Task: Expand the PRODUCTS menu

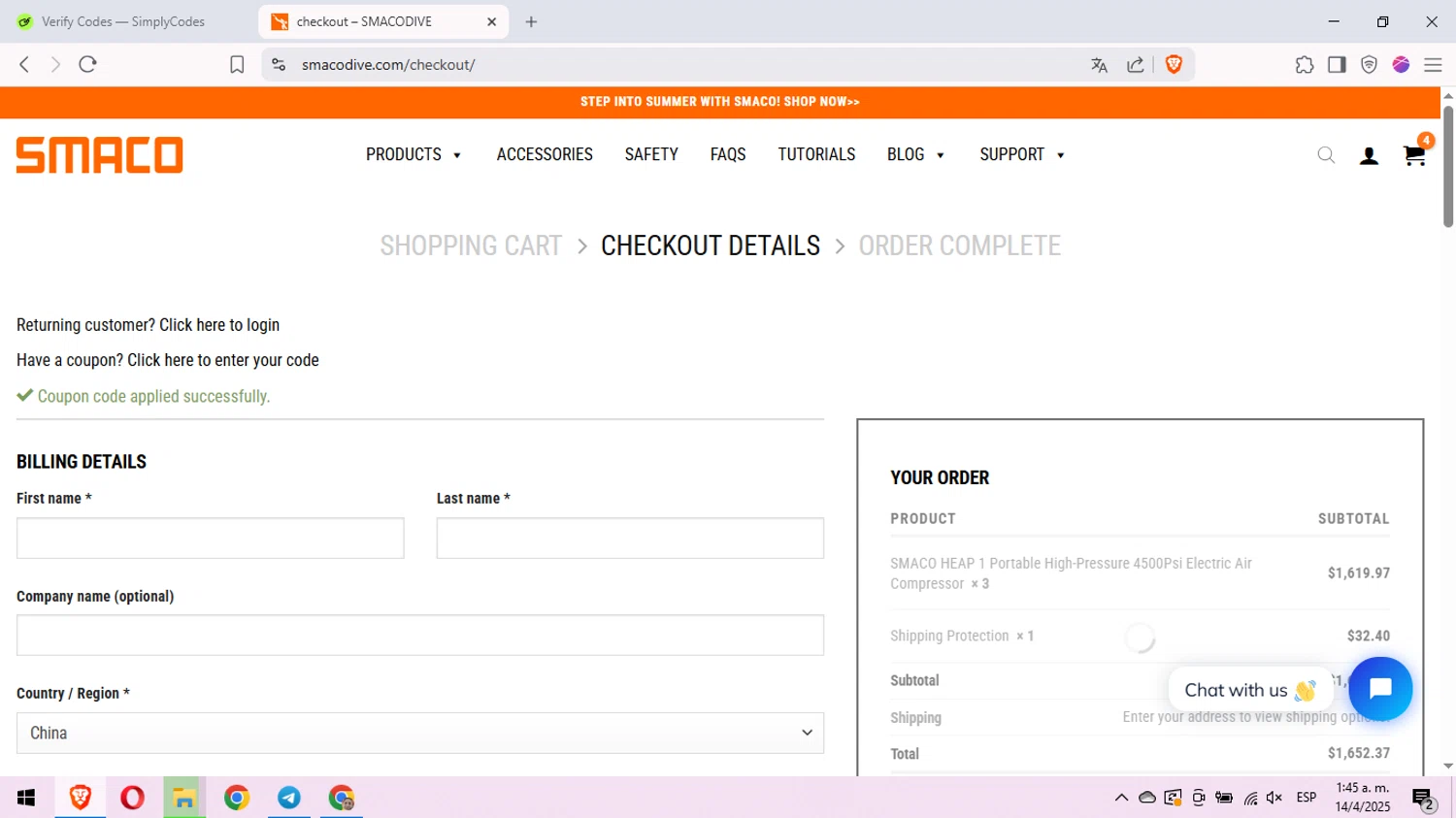Action: (414, 154)
